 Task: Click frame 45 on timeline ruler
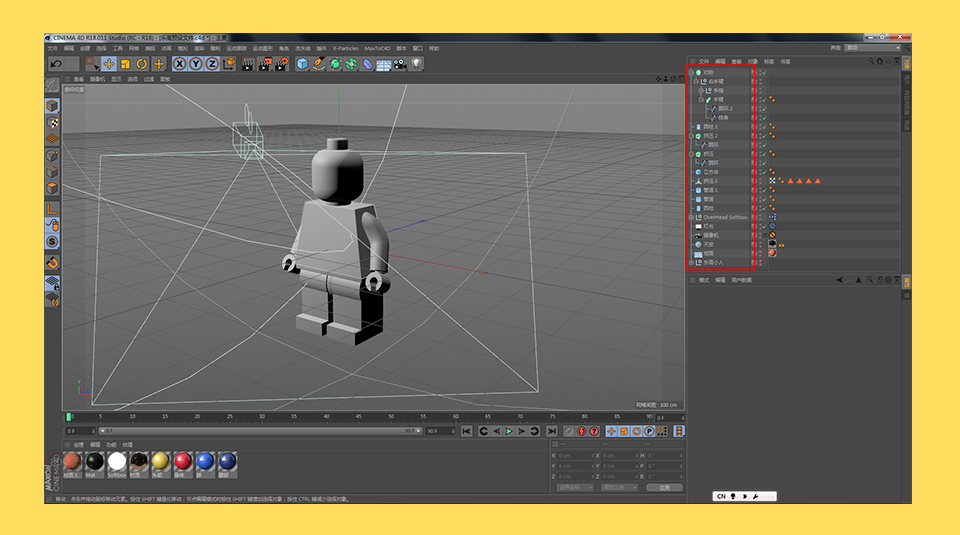359,417
